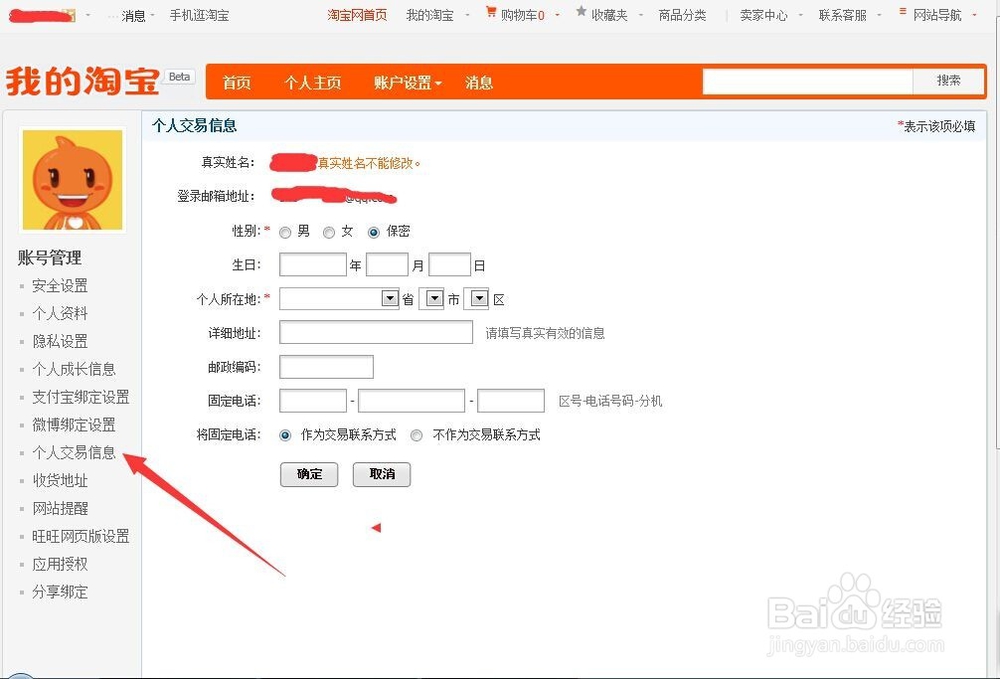Viewport: 1000px width, 679px height.
Task: Select the 男 gender radio button
Action: [285, 233]
